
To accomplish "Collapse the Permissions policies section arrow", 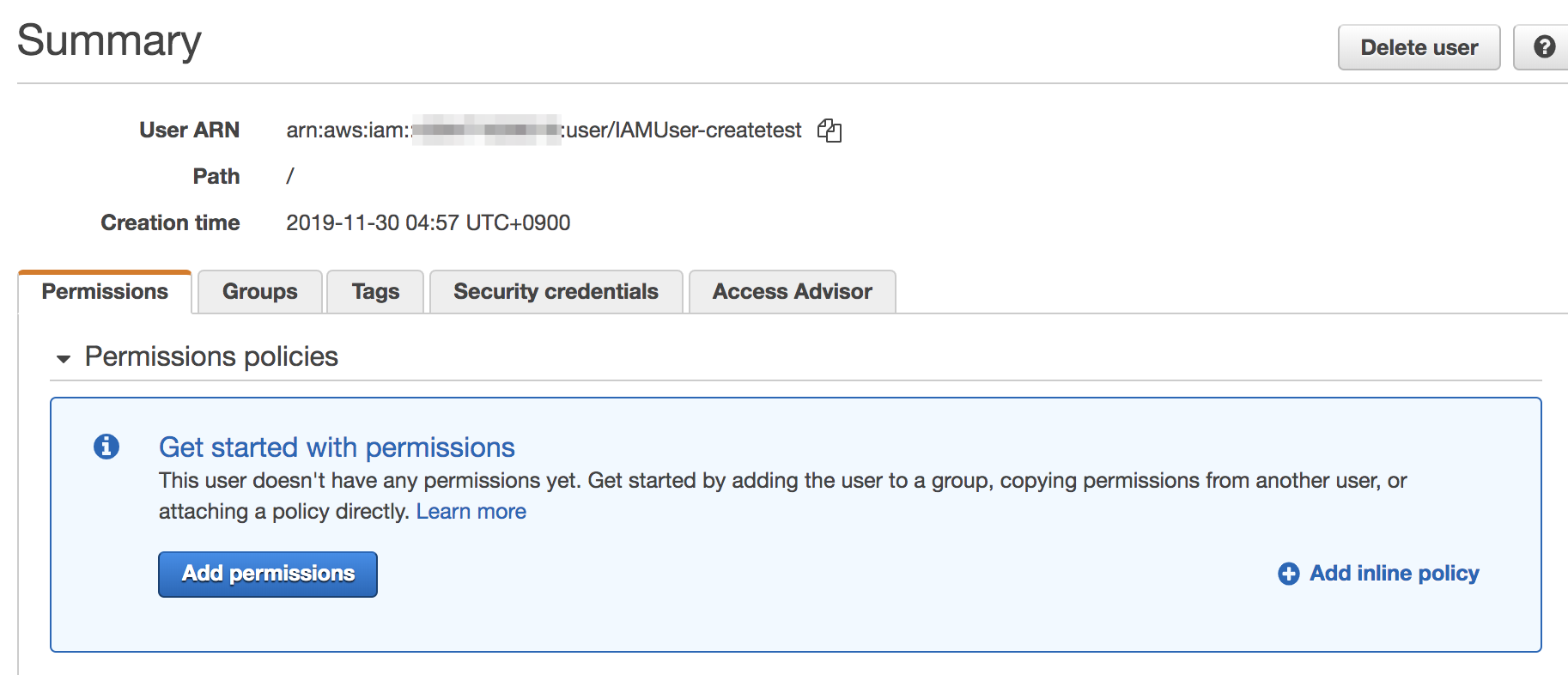I will (63, 359).
